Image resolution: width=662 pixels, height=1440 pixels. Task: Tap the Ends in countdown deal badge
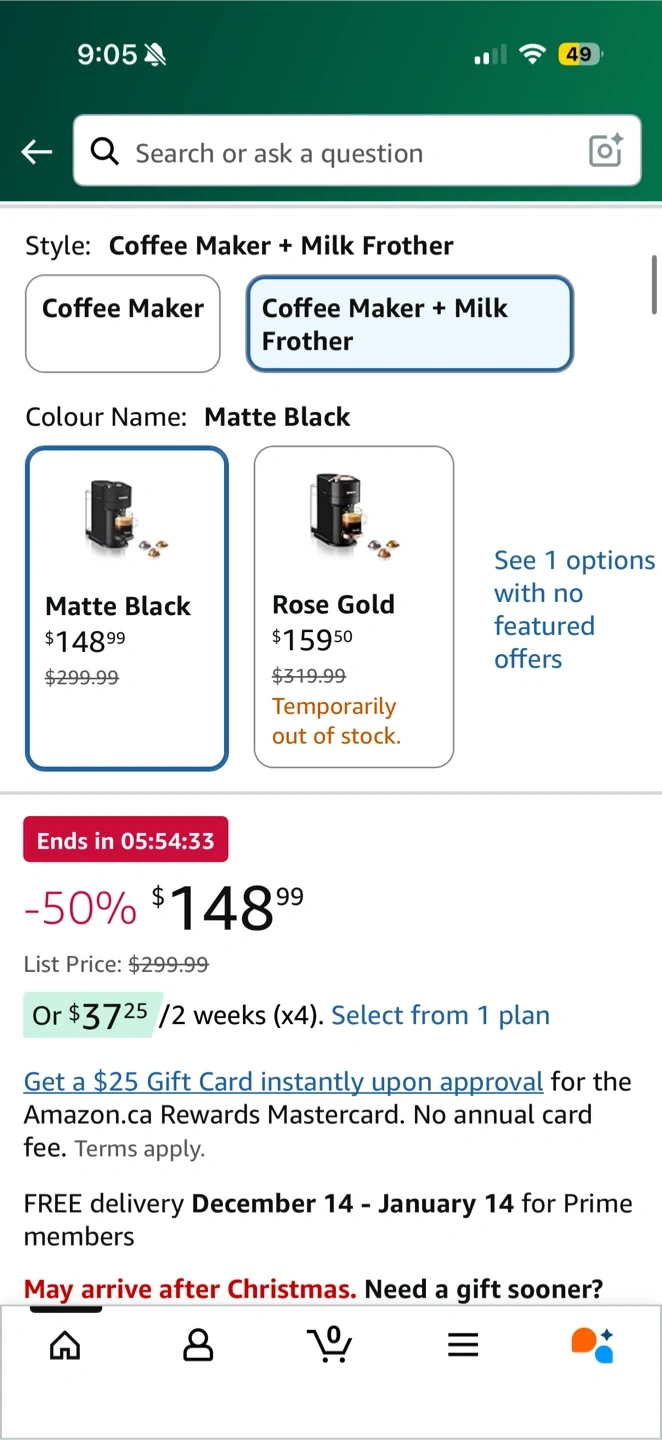(x=126, y=841)
